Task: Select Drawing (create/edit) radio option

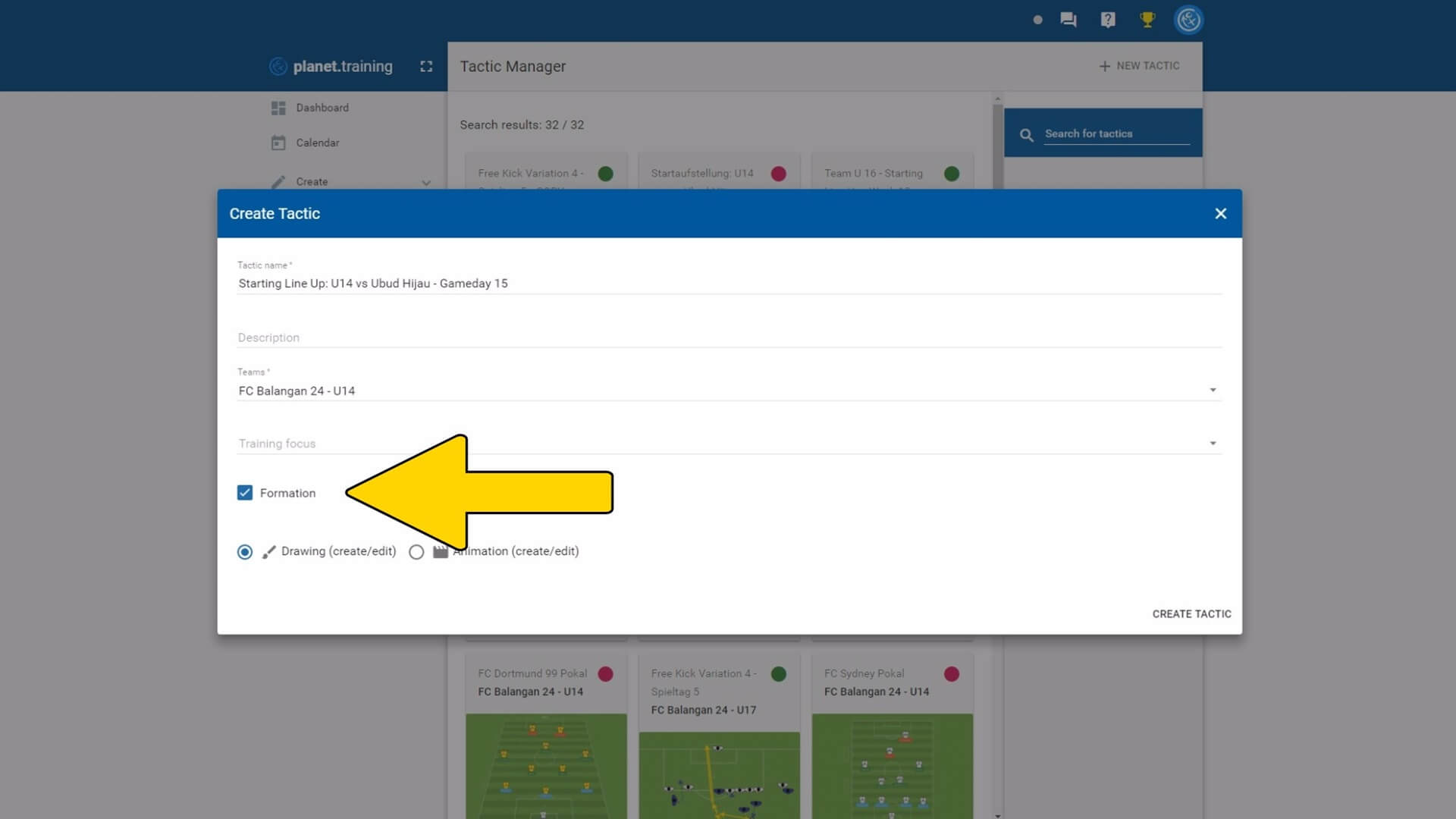Action: [x=245, y=552]
